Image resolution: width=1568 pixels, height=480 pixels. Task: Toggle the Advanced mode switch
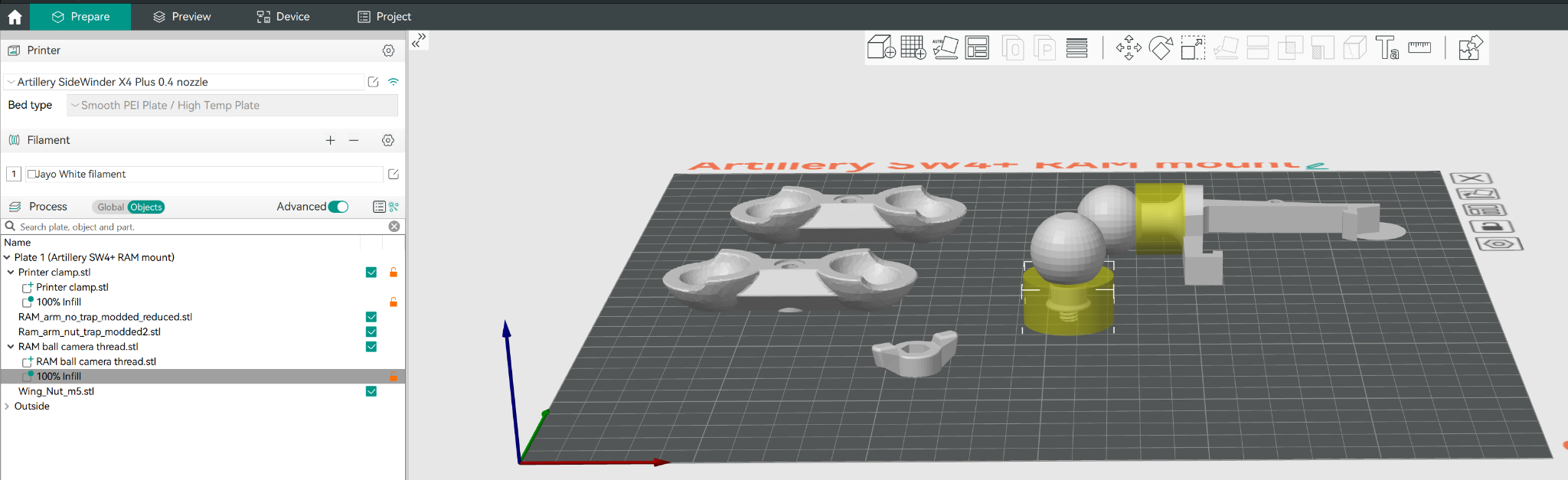pyautogui.click(x=338, y=207)
